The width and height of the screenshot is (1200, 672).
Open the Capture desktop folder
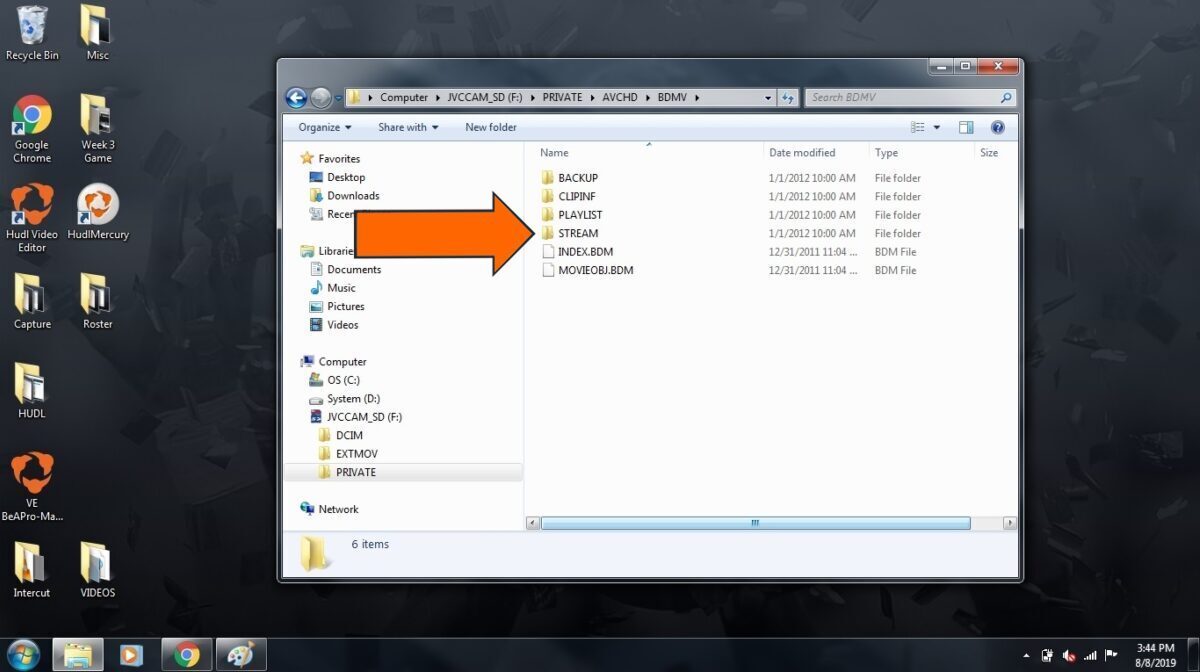click(32, 301)
